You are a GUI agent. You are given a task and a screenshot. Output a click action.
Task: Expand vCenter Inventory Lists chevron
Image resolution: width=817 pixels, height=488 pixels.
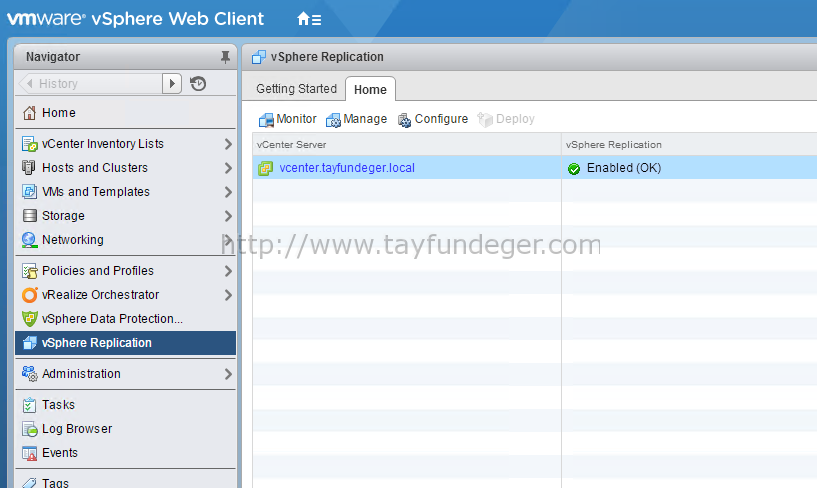click(x=228, y=144)
